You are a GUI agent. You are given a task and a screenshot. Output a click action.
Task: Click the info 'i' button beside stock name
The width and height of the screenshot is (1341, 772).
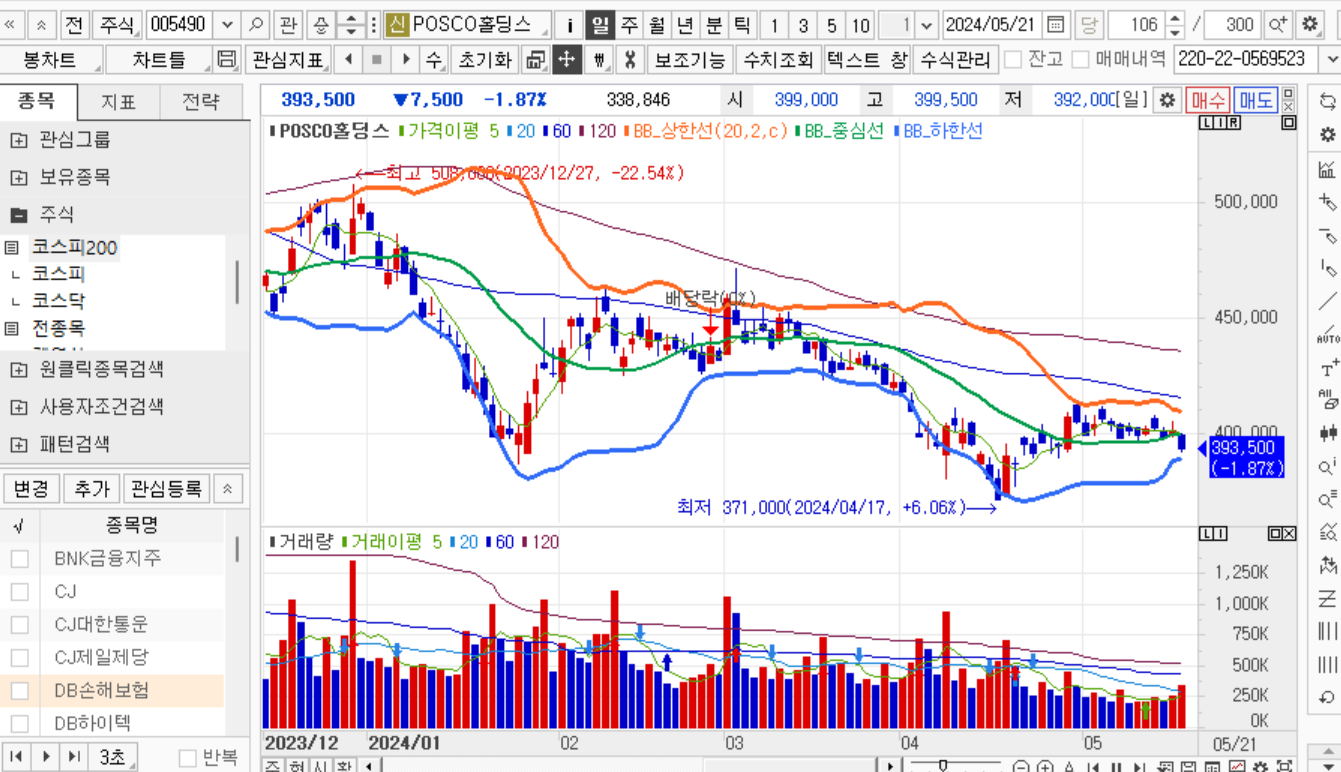point(569,25)
